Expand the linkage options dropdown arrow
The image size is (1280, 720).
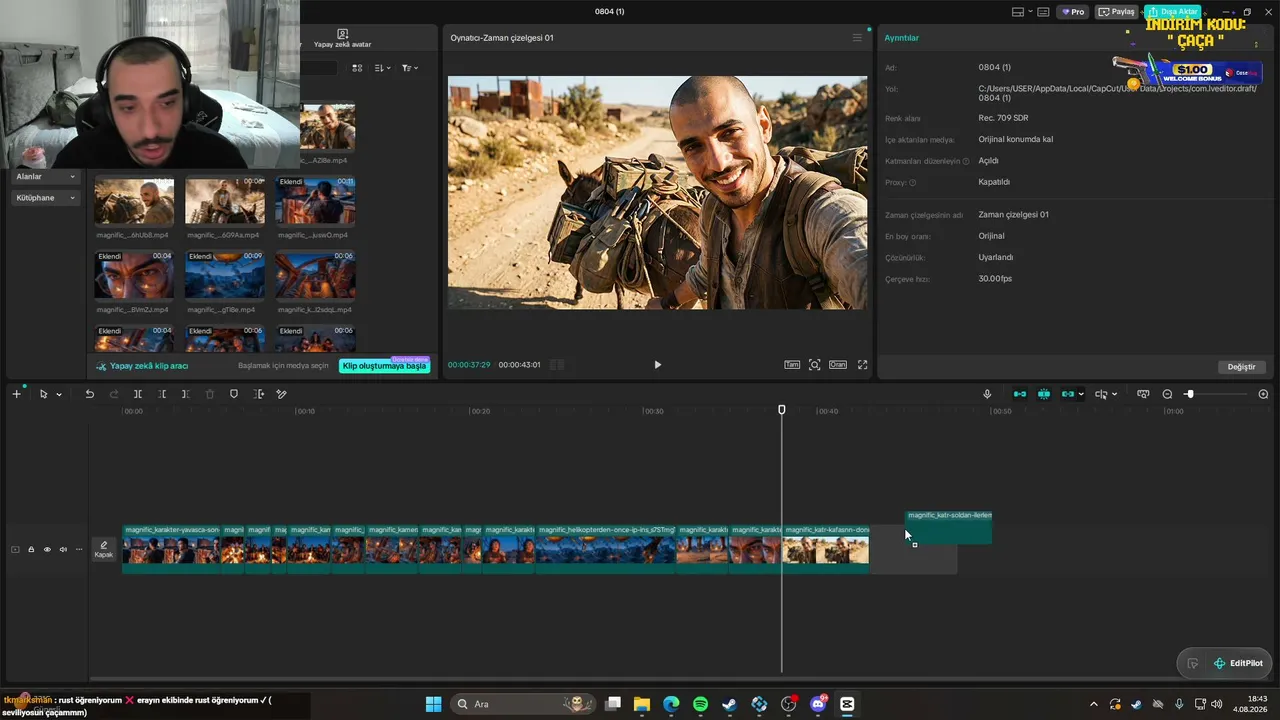coord(1081,395)
